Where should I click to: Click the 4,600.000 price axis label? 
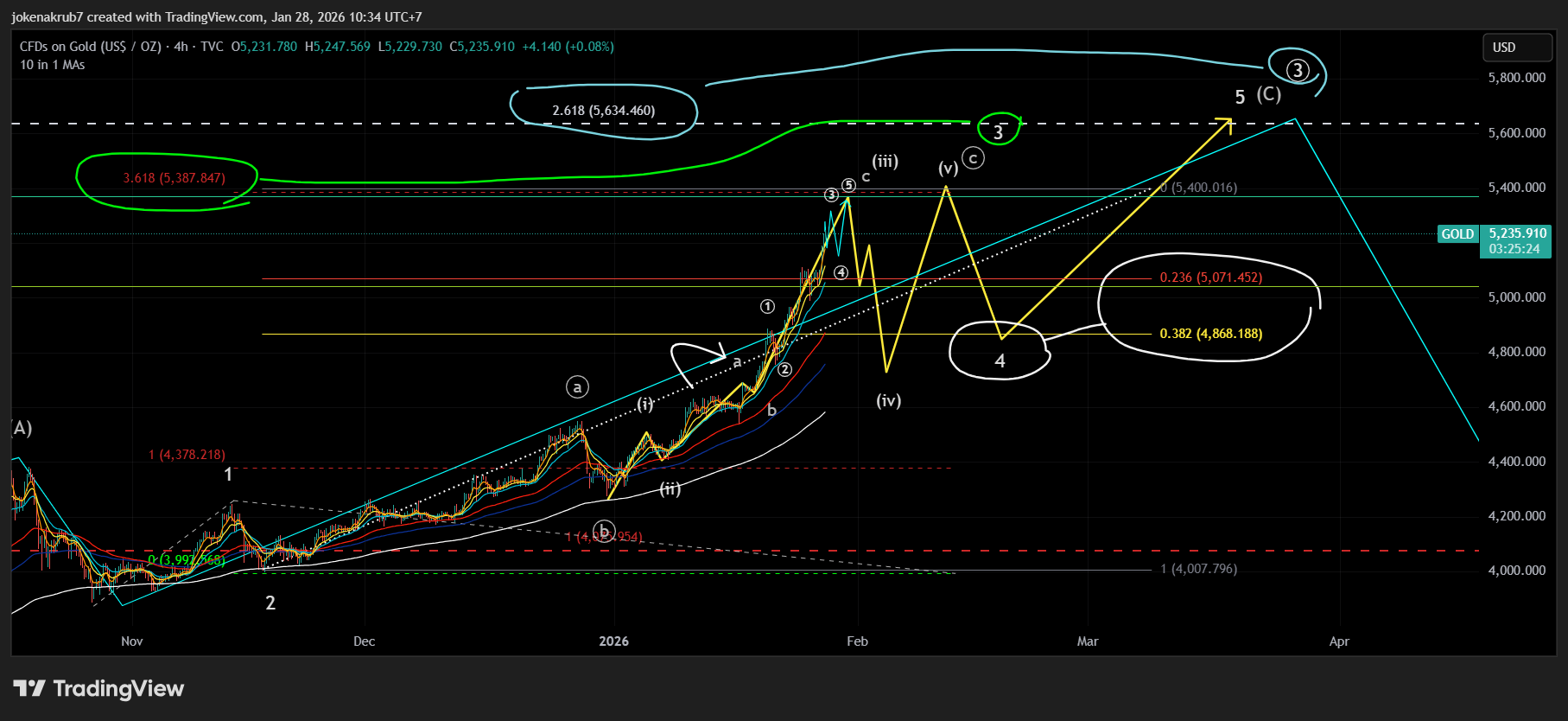[x=1517, y=406]
